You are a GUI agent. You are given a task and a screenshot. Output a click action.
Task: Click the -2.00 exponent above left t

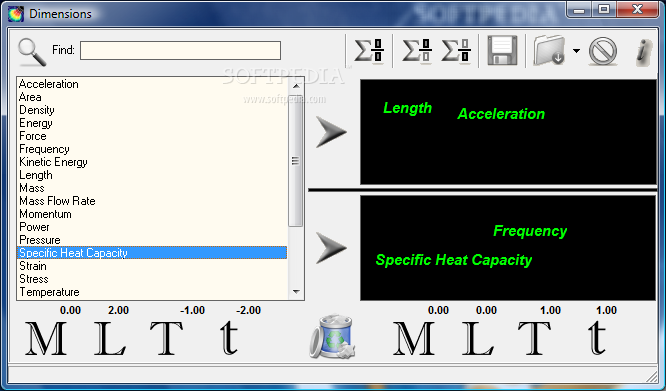click(248, 310)
